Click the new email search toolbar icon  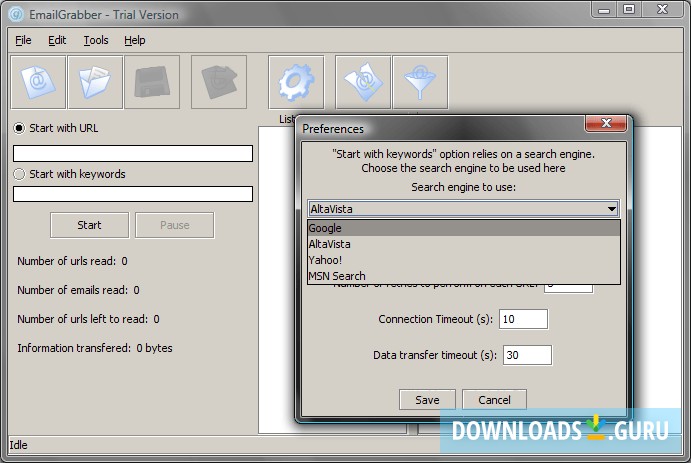pos(38,82)
